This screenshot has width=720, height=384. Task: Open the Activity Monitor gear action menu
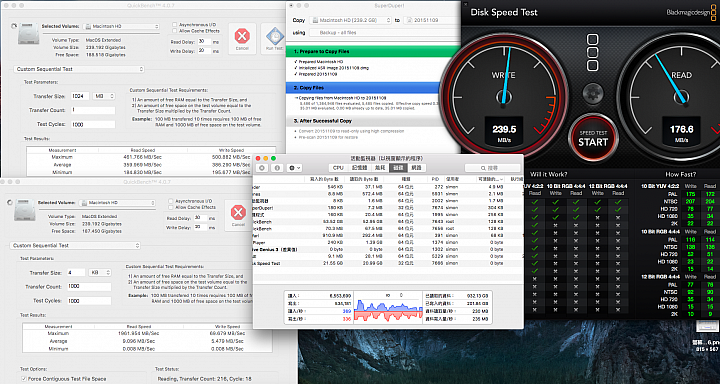click(294, 168)
